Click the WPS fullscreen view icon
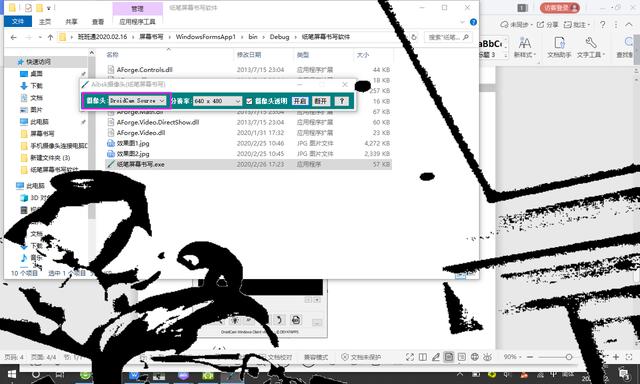Viewport: 640px width, 384px height. point(410,357)
